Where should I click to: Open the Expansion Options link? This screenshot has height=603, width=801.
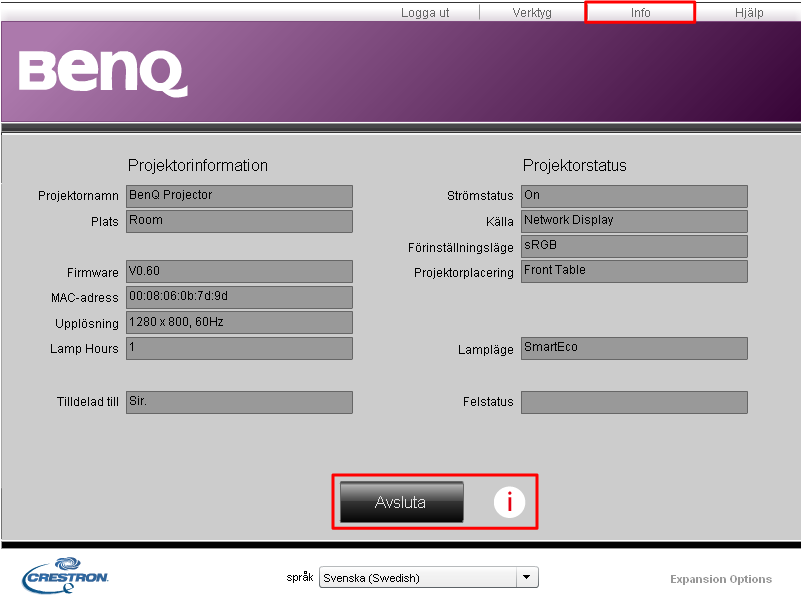[x=721, y=579]
